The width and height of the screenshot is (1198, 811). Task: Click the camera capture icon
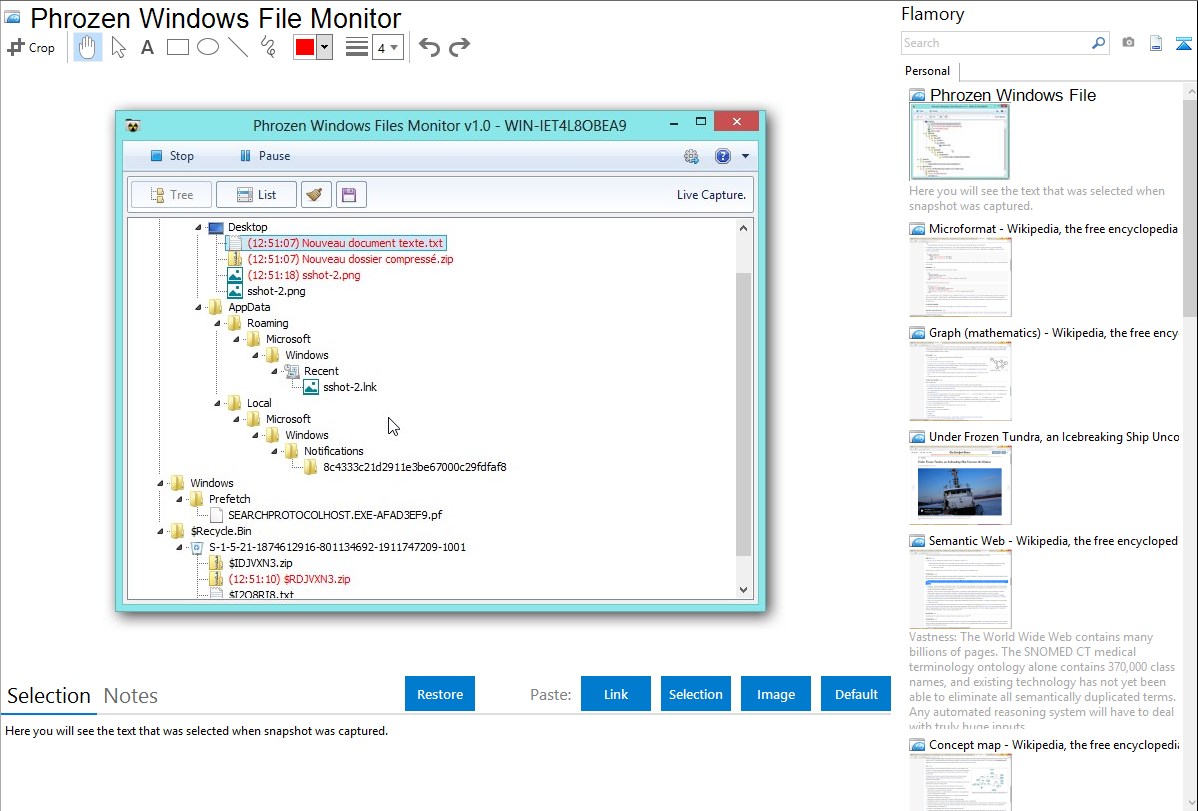(x=1128, y=43)
